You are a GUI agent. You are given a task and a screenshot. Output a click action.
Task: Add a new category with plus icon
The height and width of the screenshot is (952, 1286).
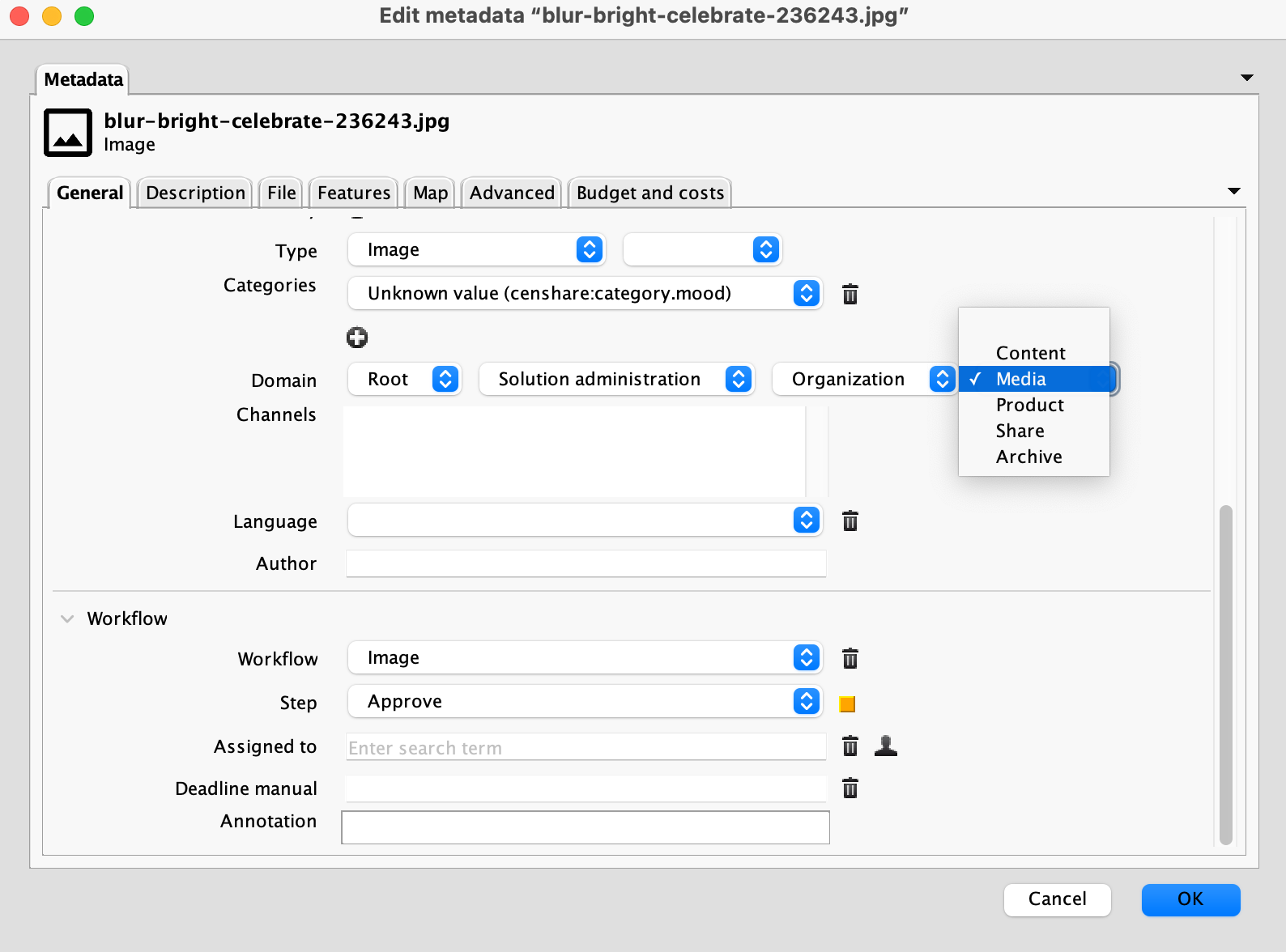tap(357, 338)
